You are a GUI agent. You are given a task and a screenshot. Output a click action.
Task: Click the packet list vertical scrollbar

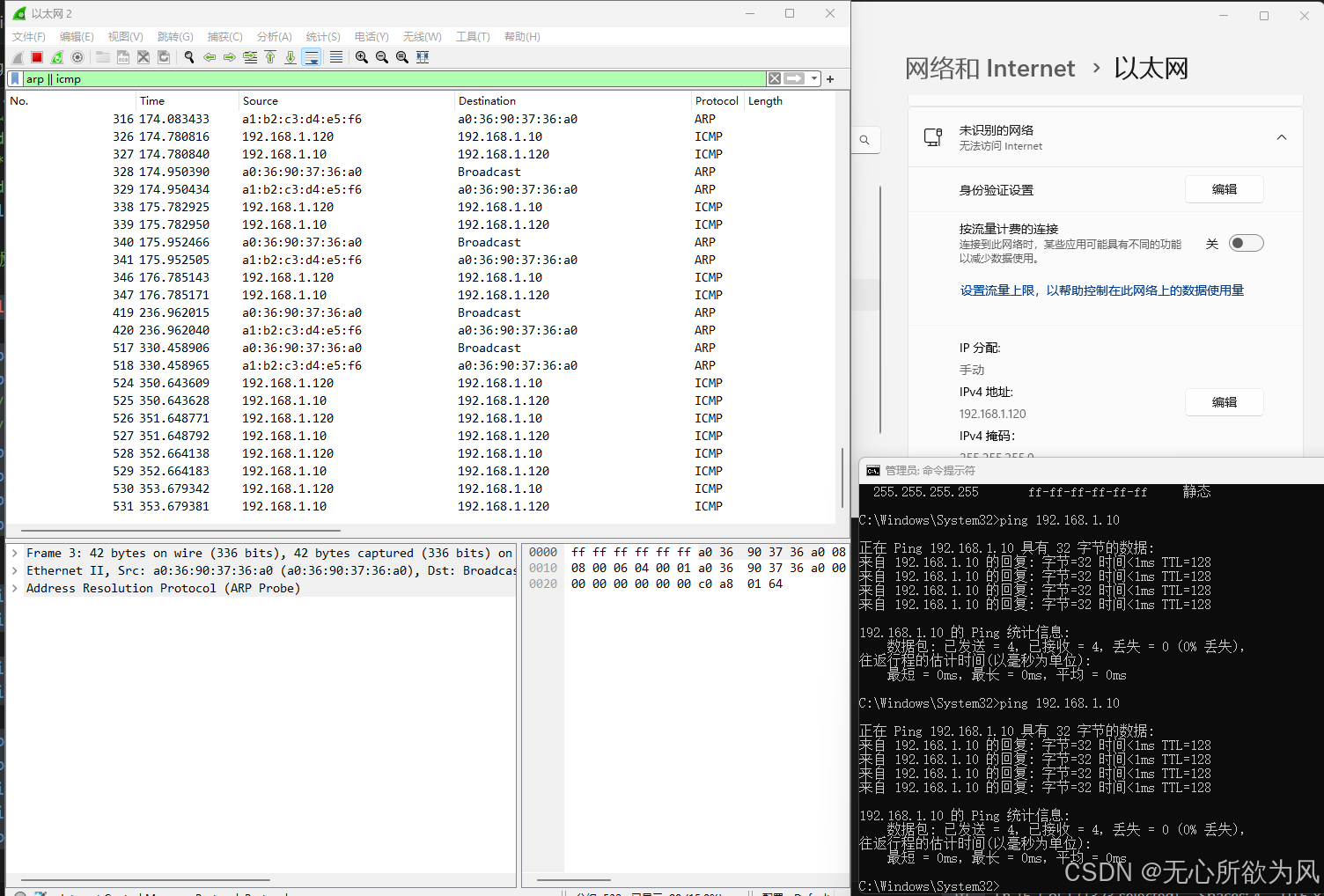coord(842,480)
